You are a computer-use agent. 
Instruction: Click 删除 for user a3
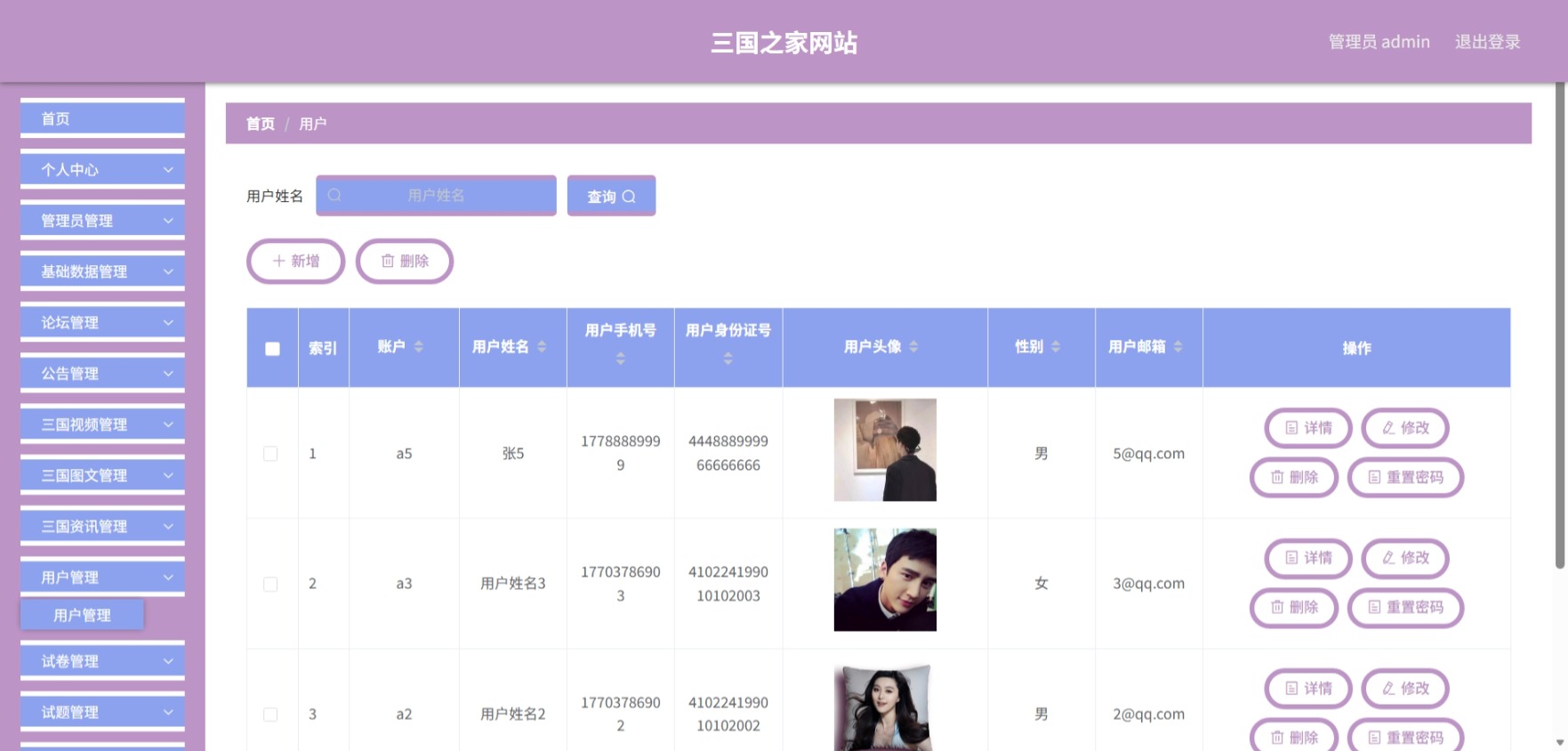[x=1294, y=607]
